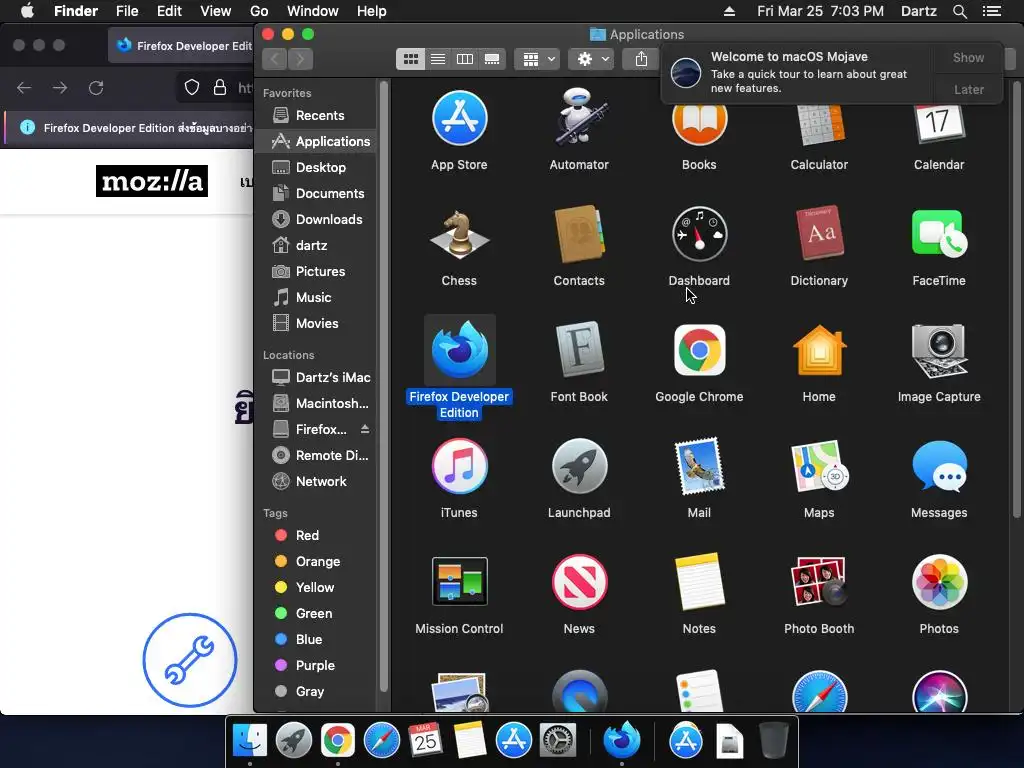Viewport: 1024px width, 768px height.
Task: Select the Mission Control application icon
Action: pos(459,581)
